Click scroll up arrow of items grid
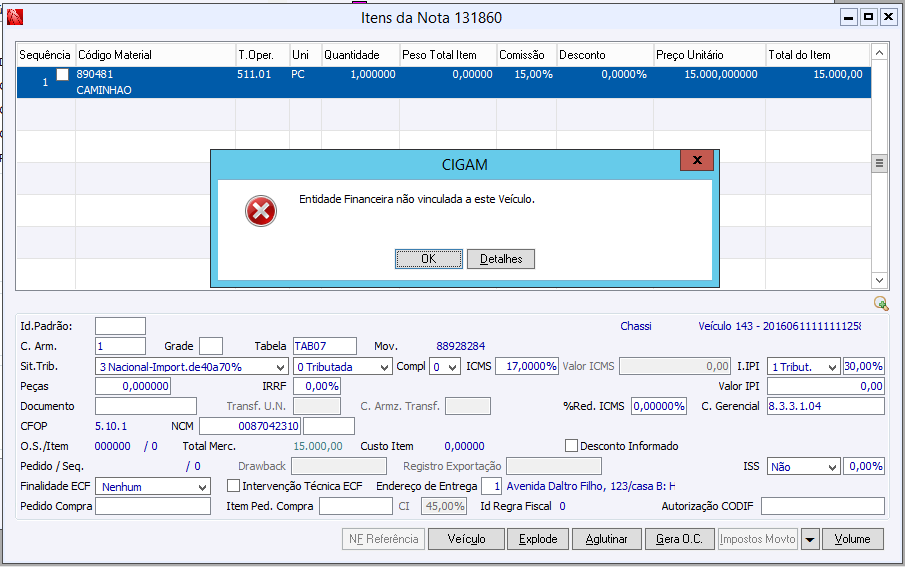Image resolution: width=905 pixels, height=568 pixels. pyautogui.click(x=879, y=53)
